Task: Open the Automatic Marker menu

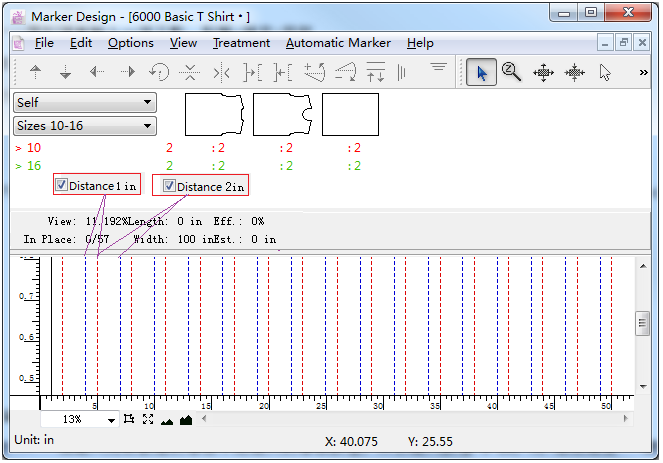Action: 338,43
